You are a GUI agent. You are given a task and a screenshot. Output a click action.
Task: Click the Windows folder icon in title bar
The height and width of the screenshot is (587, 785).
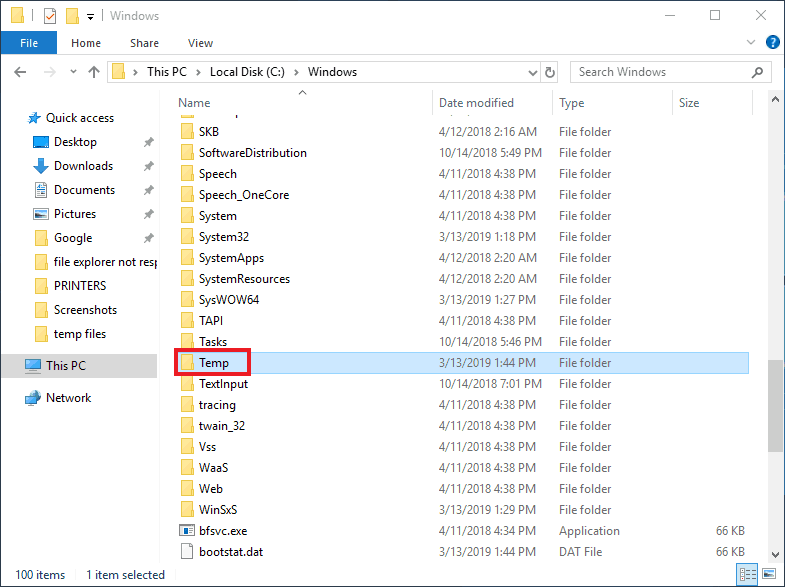pos(18,16)
